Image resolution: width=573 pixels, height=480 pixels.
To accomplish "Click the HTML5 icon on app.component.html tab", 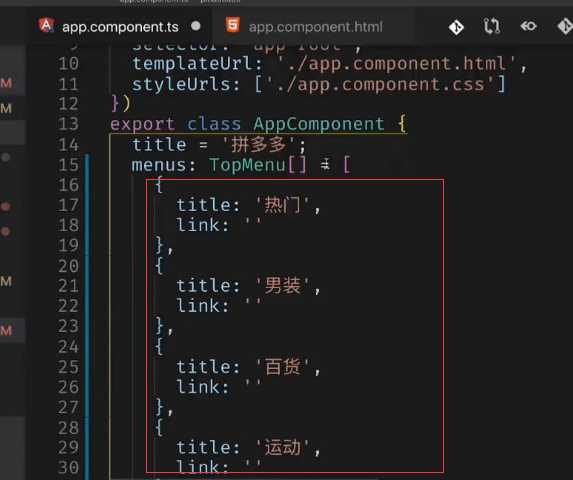I will (x=233, y=26).
